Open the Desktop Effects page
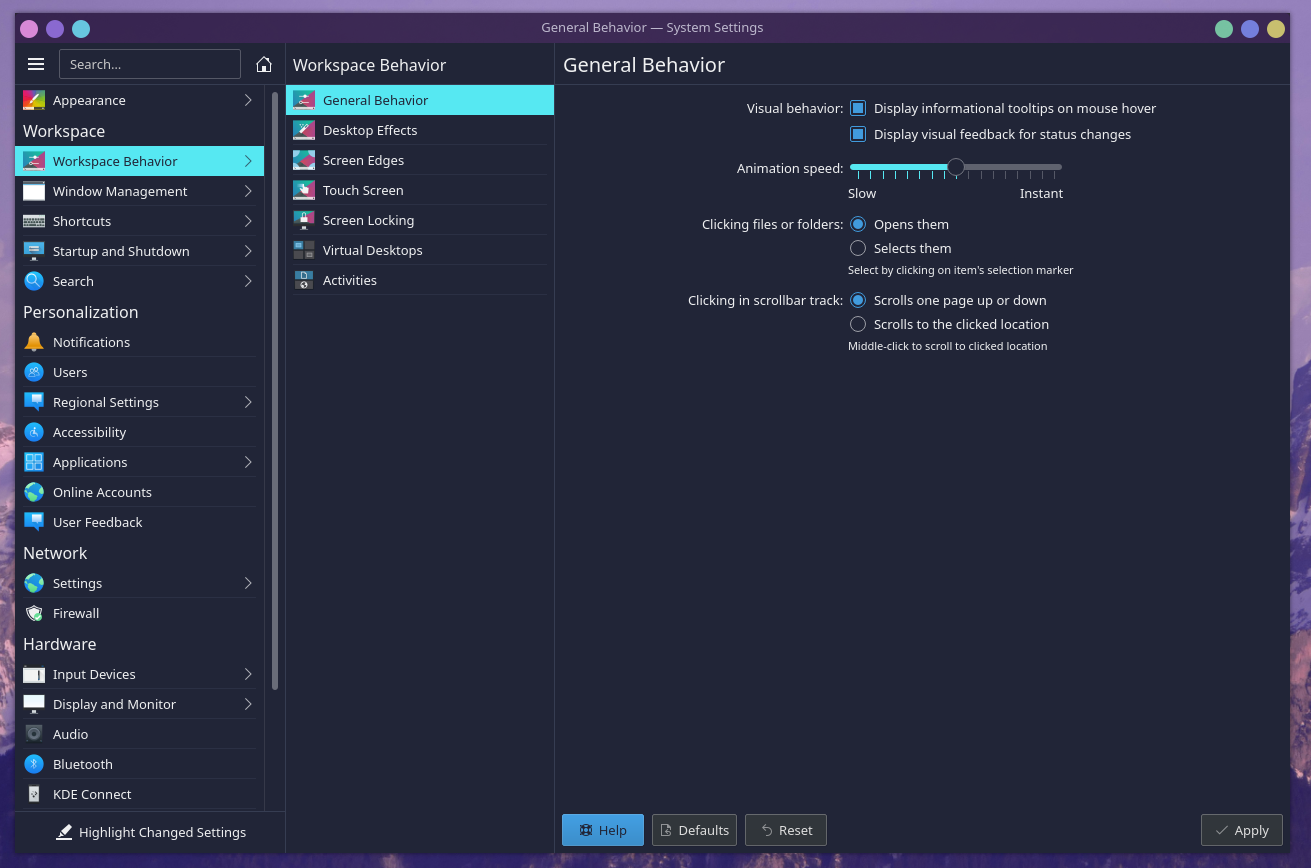The width and height of the screenshot is (1311, 868). tap(420, 130)
